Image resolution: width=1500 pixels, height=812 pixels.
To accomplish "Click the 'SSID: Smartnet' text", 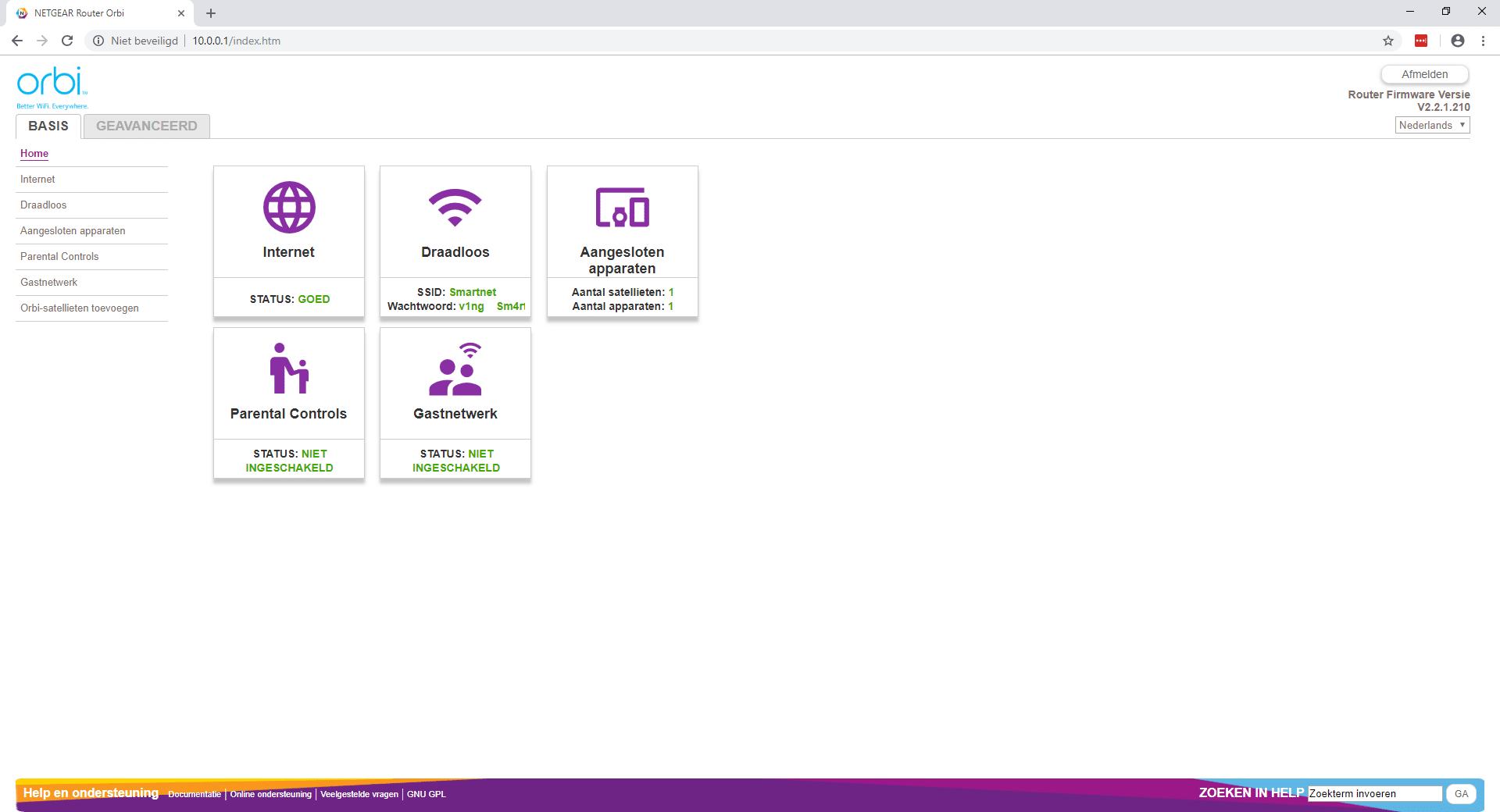I will pyautogui.click(x=456, y=292).
